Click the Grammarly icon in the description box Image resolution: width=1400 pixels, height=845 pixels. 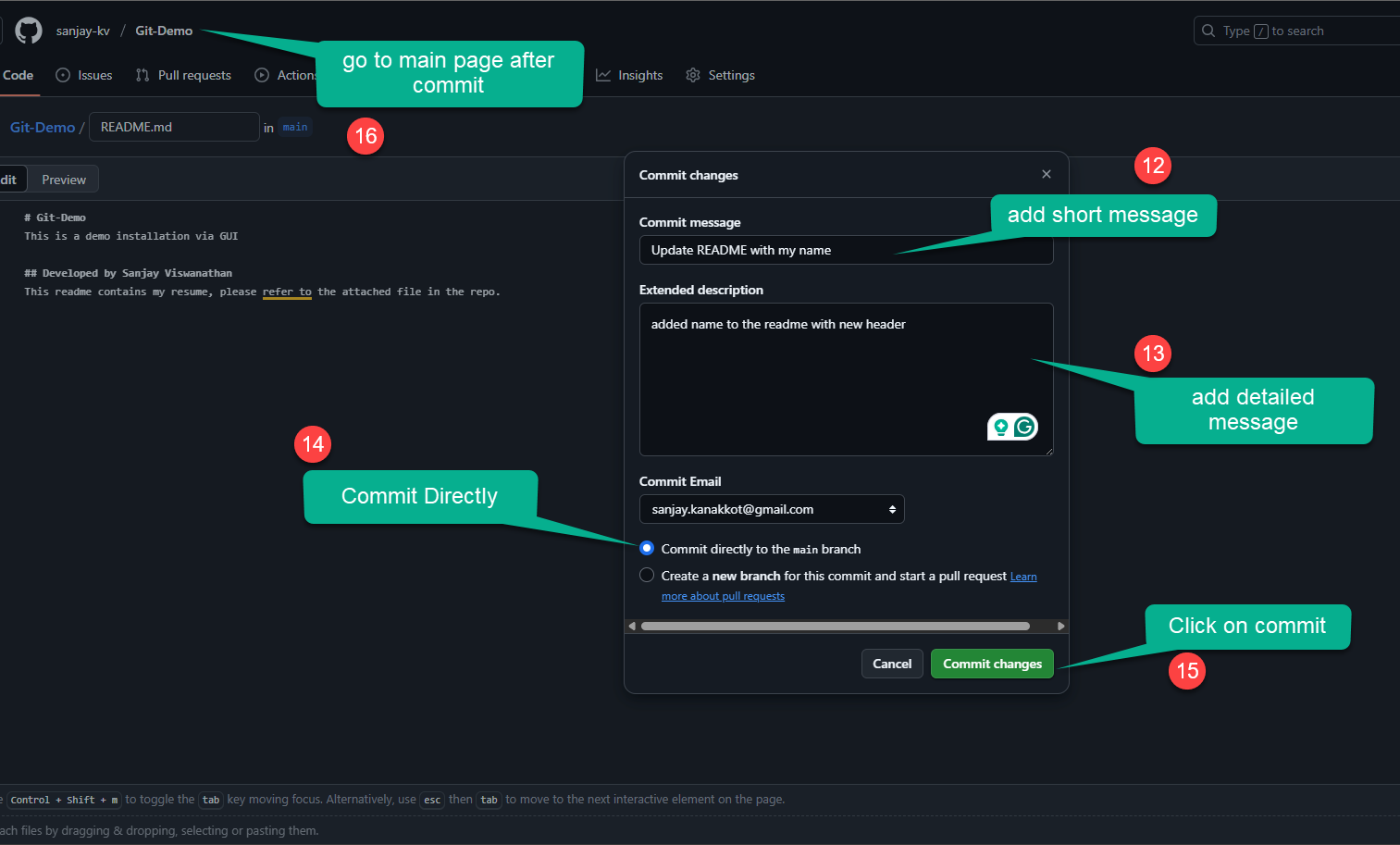click(x=1025, y=427)
